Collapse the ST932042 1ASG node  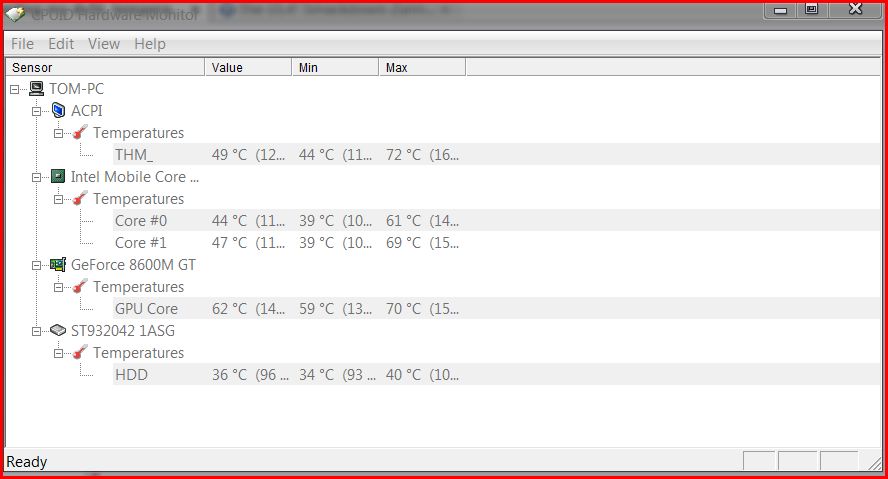point(36,332)
